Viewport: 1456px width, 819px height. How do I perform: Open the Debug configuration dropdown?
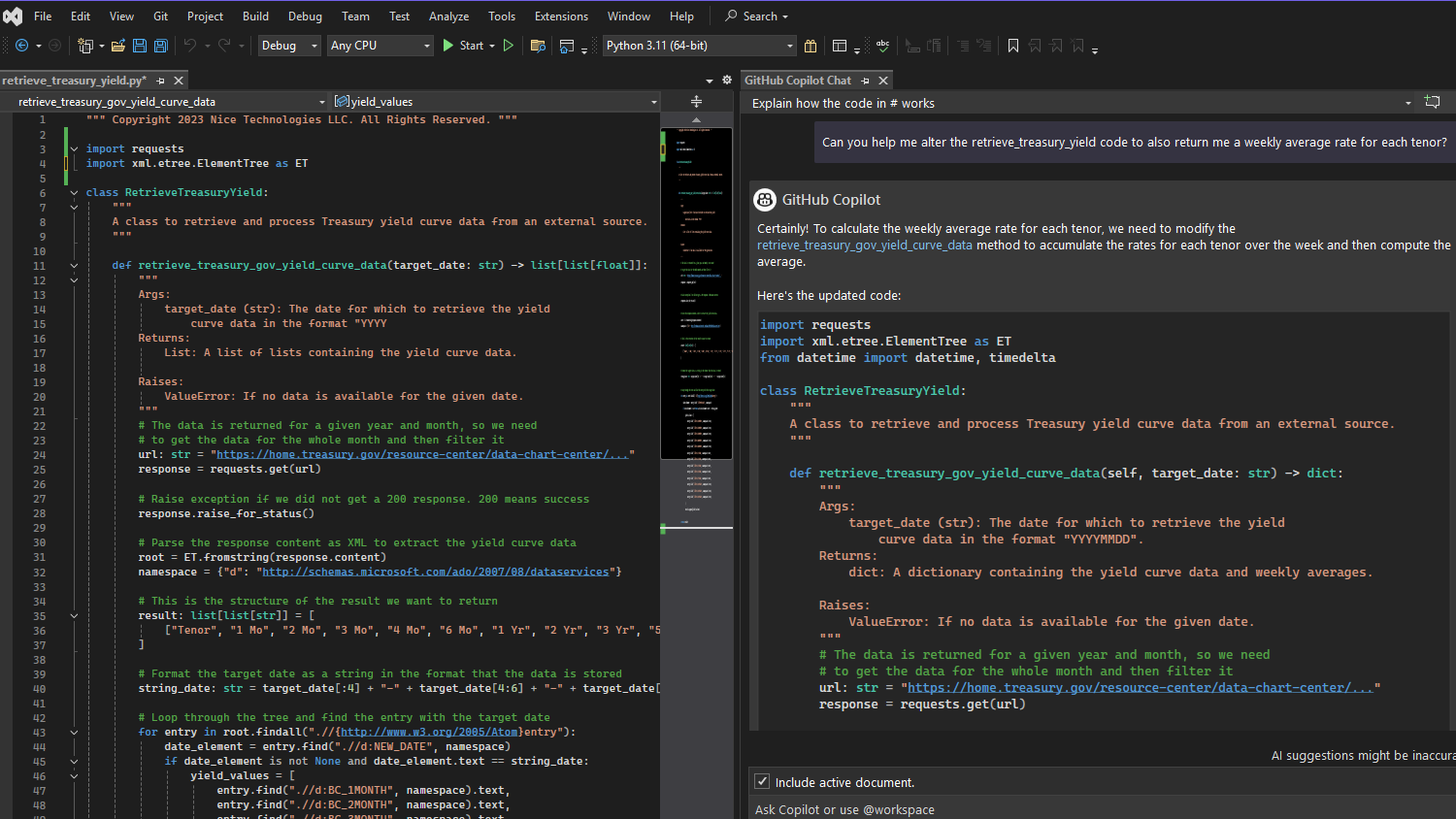[x=288, y=46]
